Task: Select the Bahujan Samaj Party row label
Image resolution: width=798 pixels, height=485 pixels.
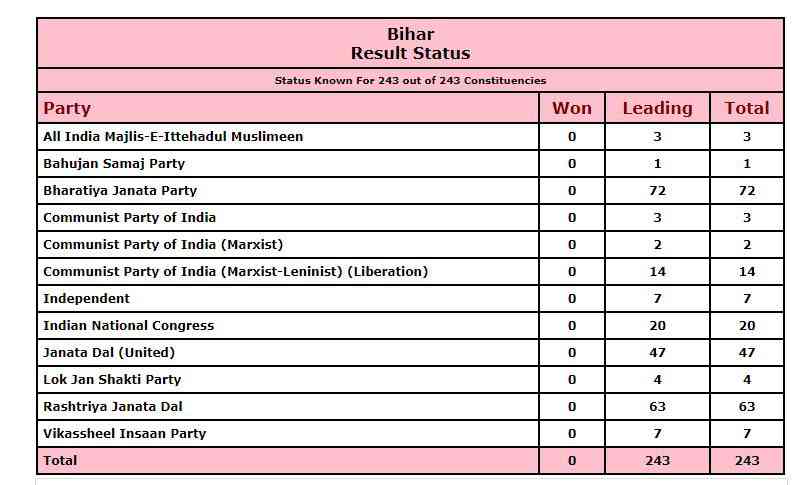Action: [x=114, y=163]
